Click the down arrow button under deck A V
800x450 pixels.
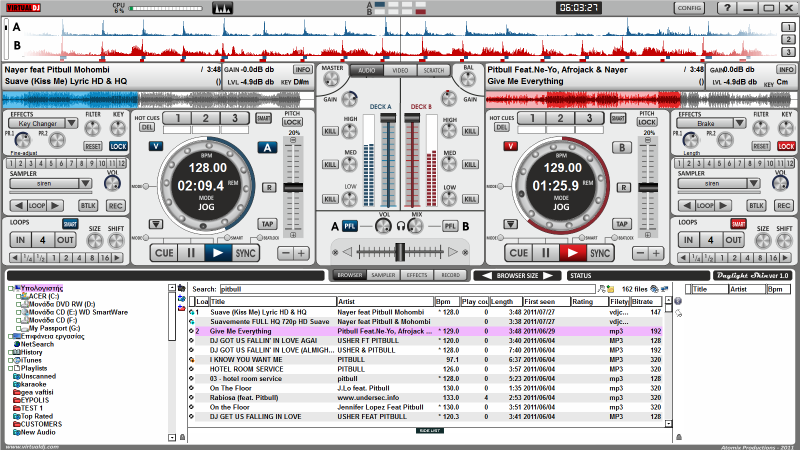coord(156,224)
